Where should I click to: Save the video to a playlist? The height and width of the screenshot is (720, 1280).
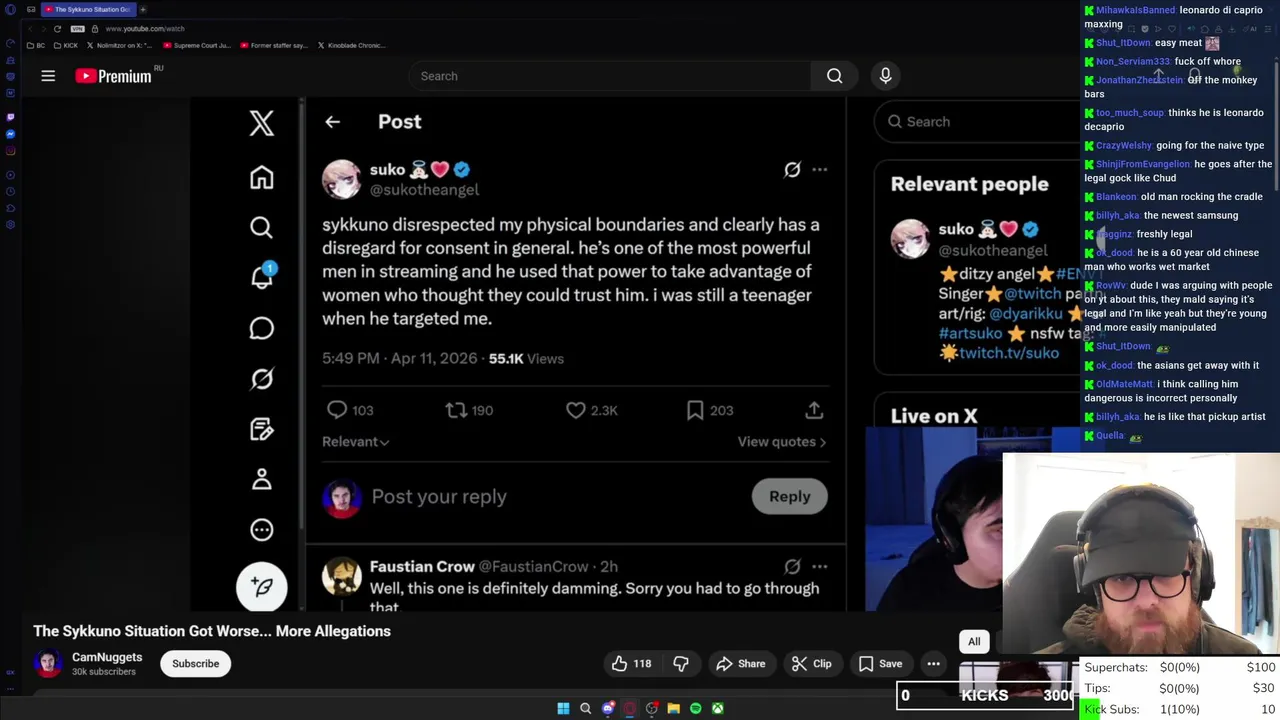(x=880, y=664)
